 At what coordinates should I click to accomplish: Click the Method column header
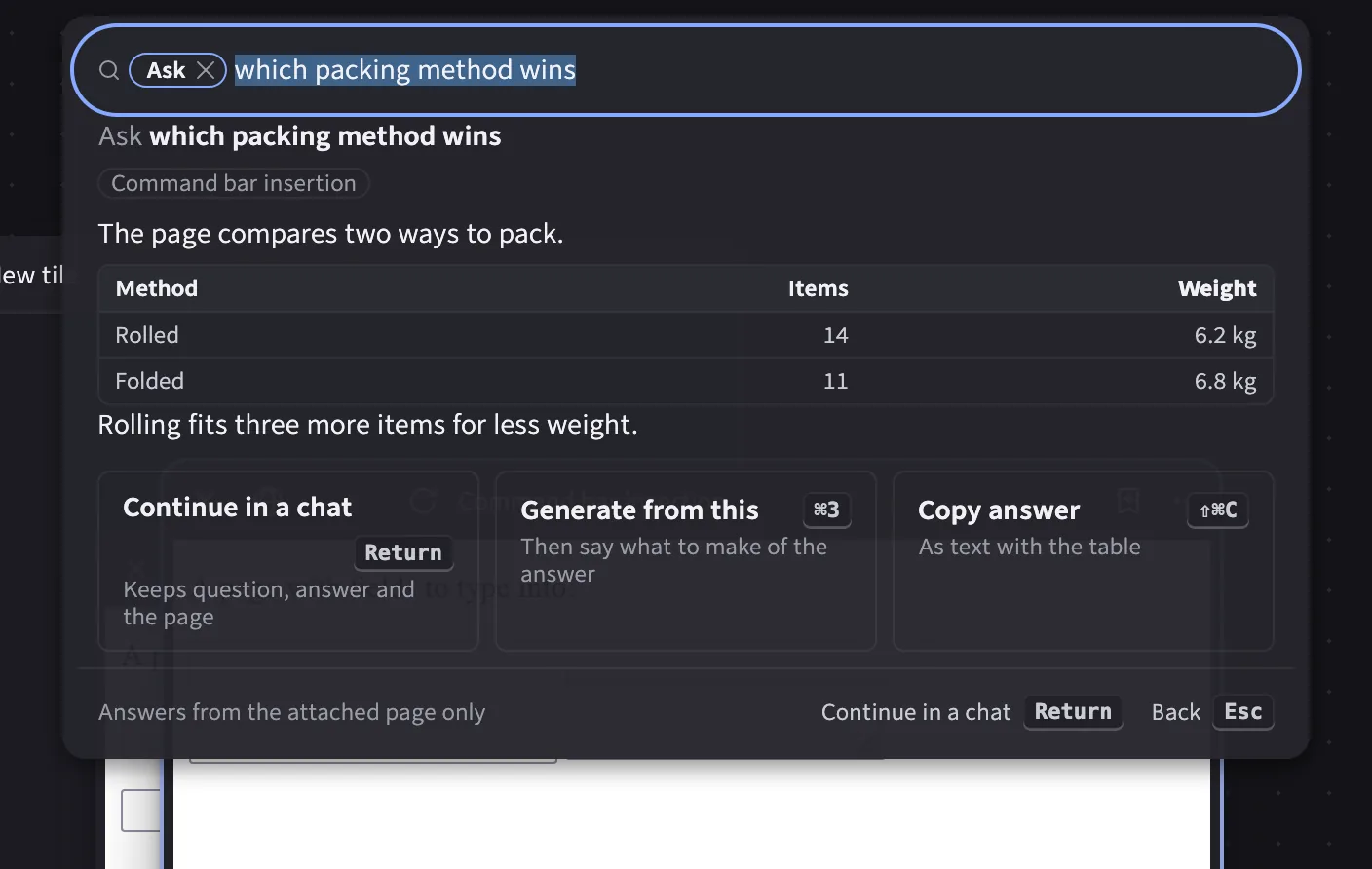157,288
